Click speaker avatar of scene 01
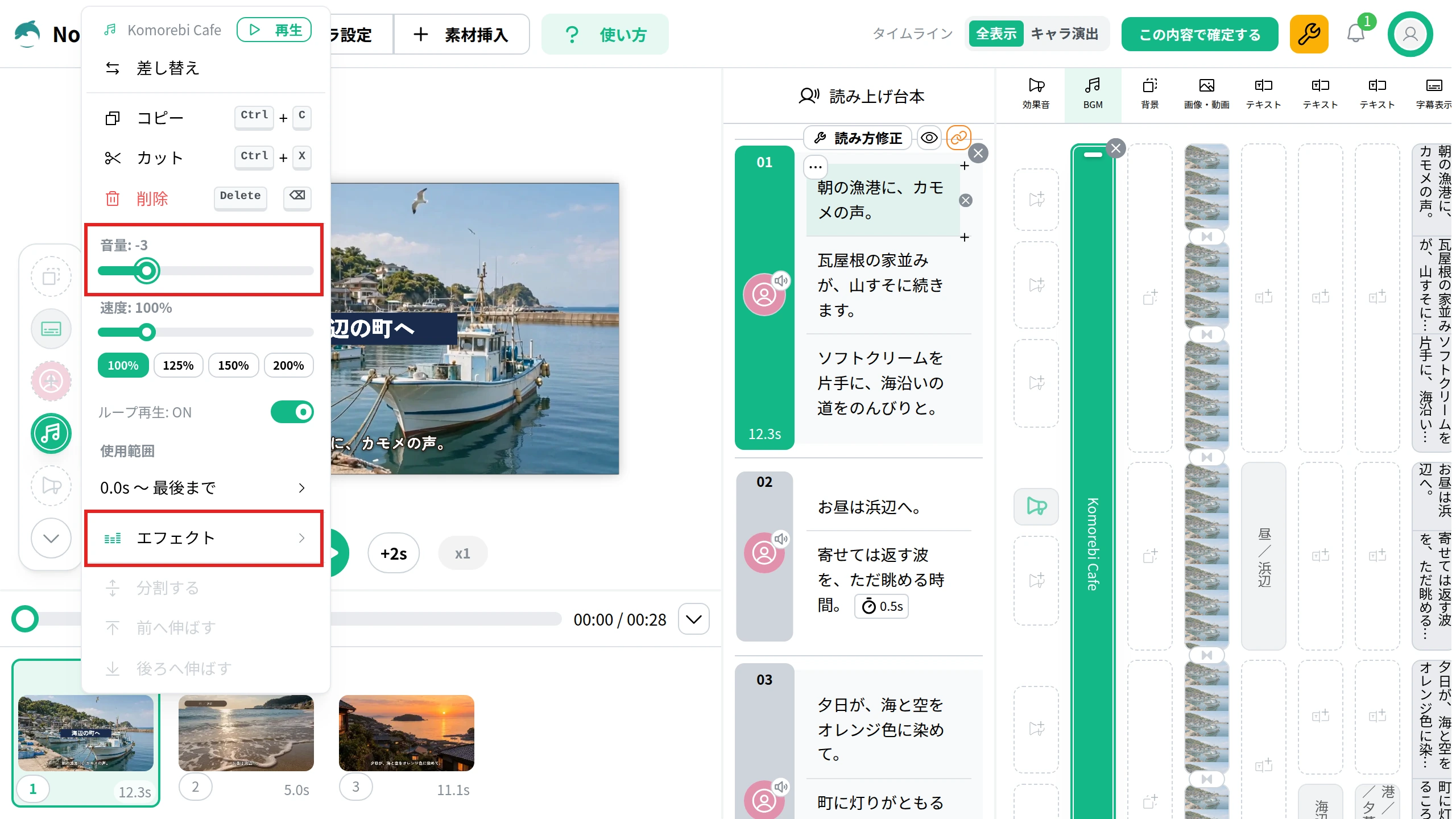The image size is (1456, 819). click(764, 295)
